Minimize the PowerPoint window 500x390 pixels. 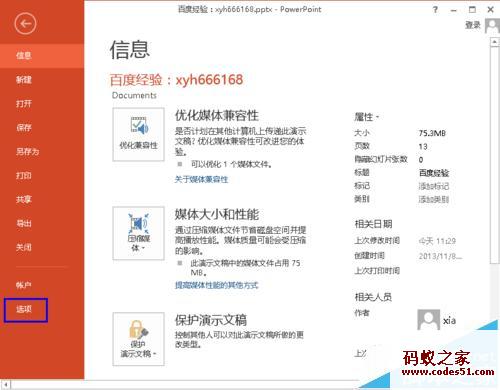click(453, 10)
